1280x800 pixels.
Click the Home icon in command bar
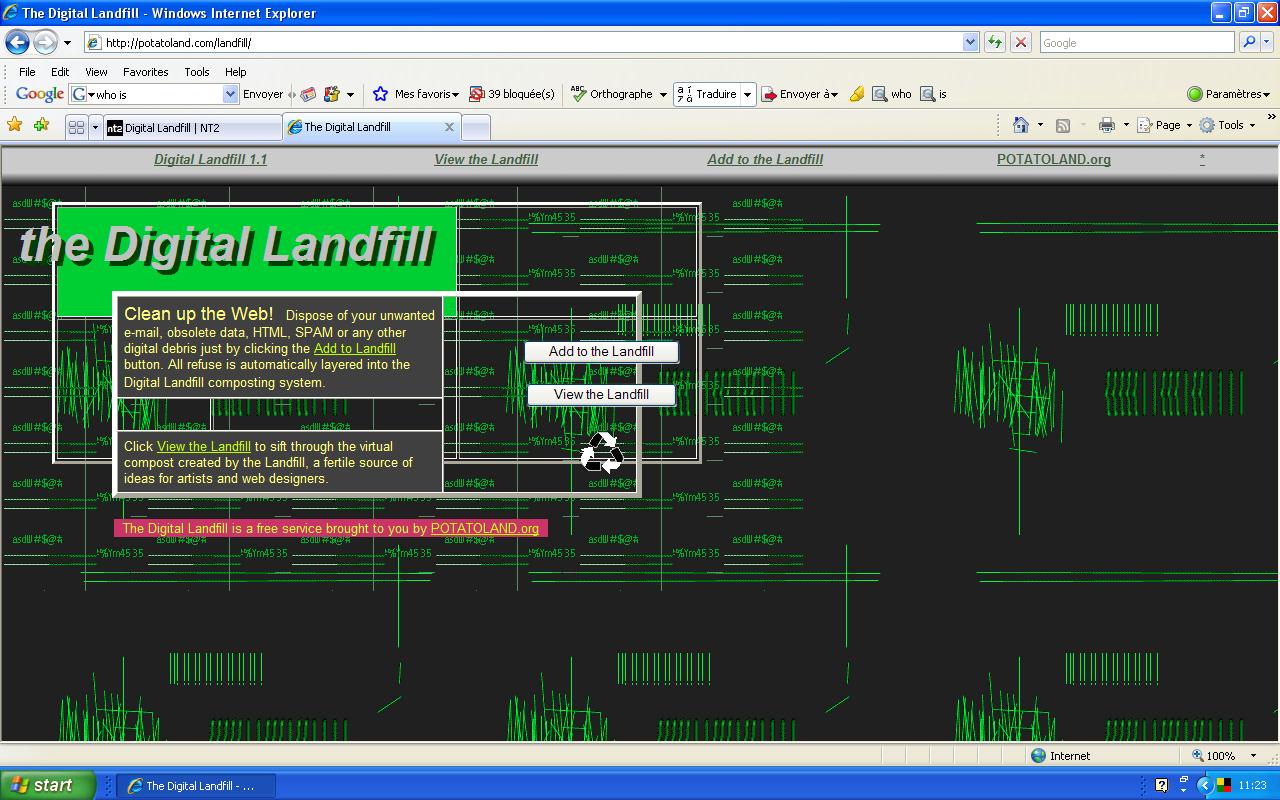1021,125
